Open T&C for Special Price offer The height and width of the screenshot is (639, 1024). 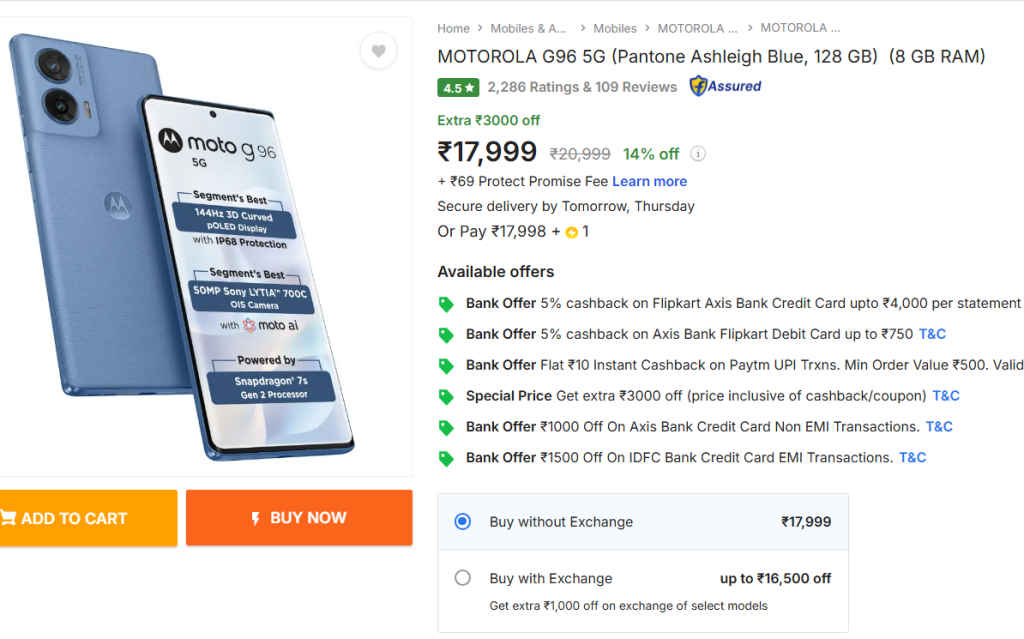click(946, 396)
